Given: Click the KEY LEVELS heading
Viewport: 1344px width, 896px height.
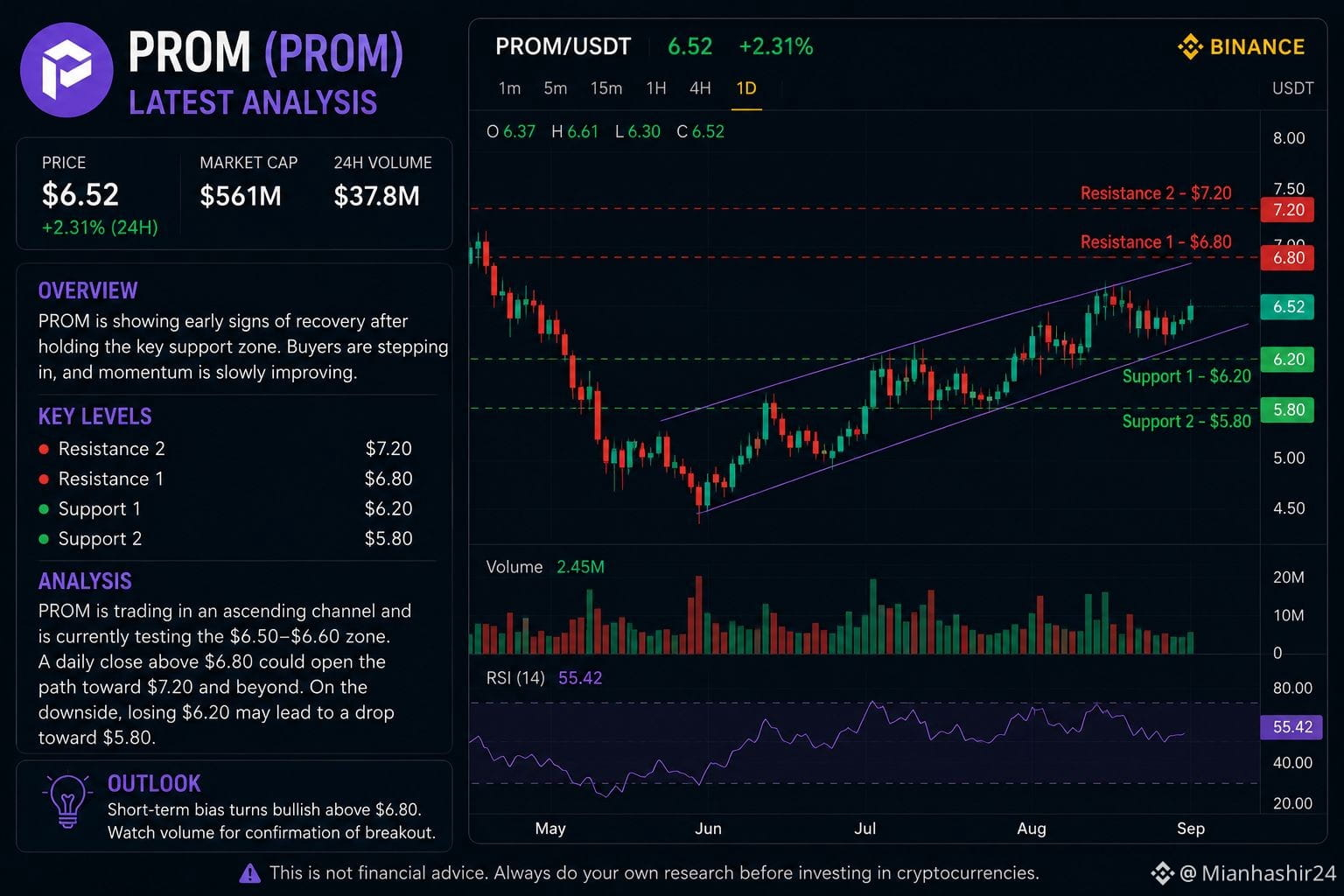Looking at the screenshot, I should point(94,416).
